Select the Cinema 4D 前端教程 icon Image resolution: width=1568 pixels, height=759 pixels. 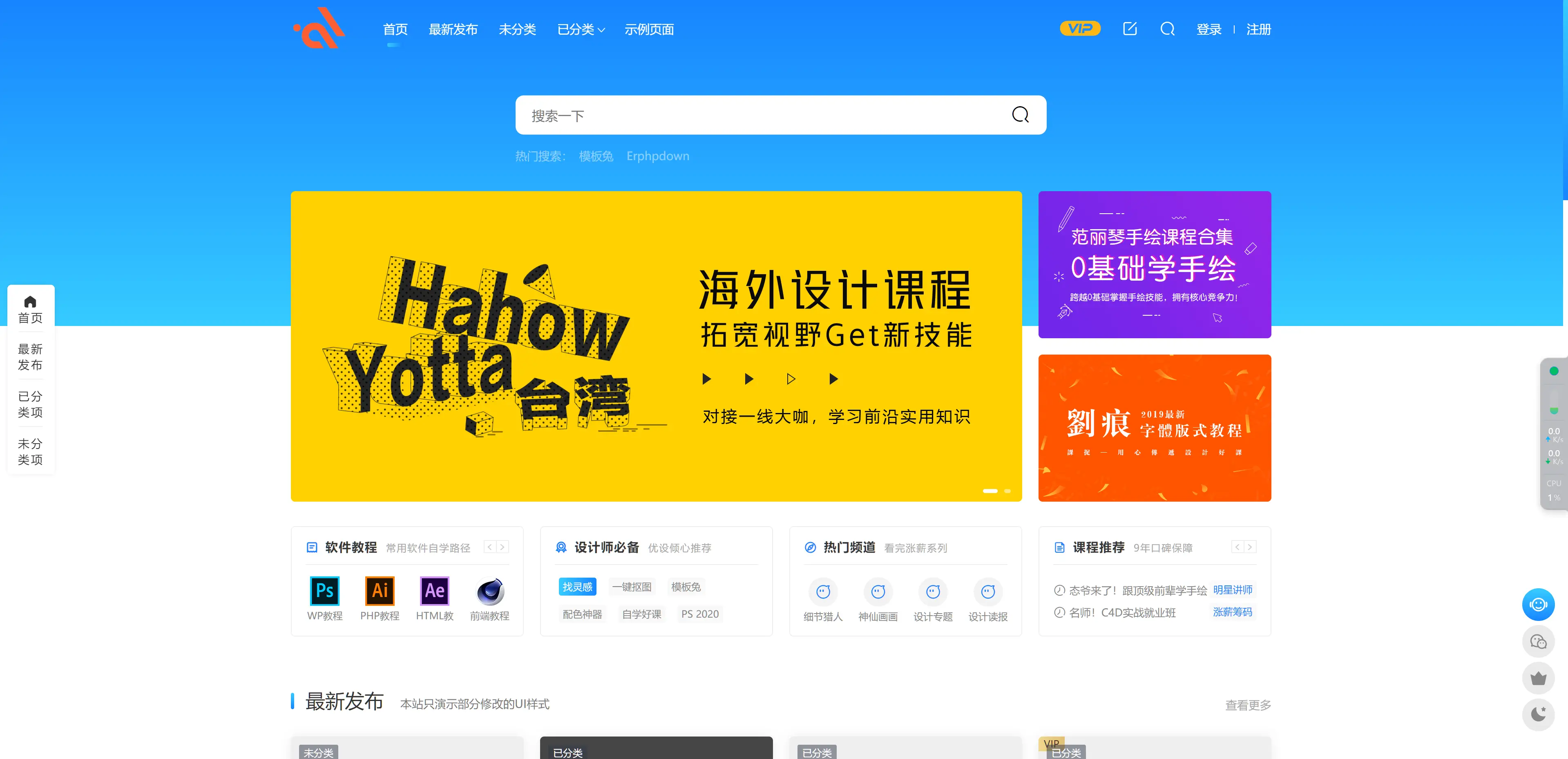coord(489,591)
